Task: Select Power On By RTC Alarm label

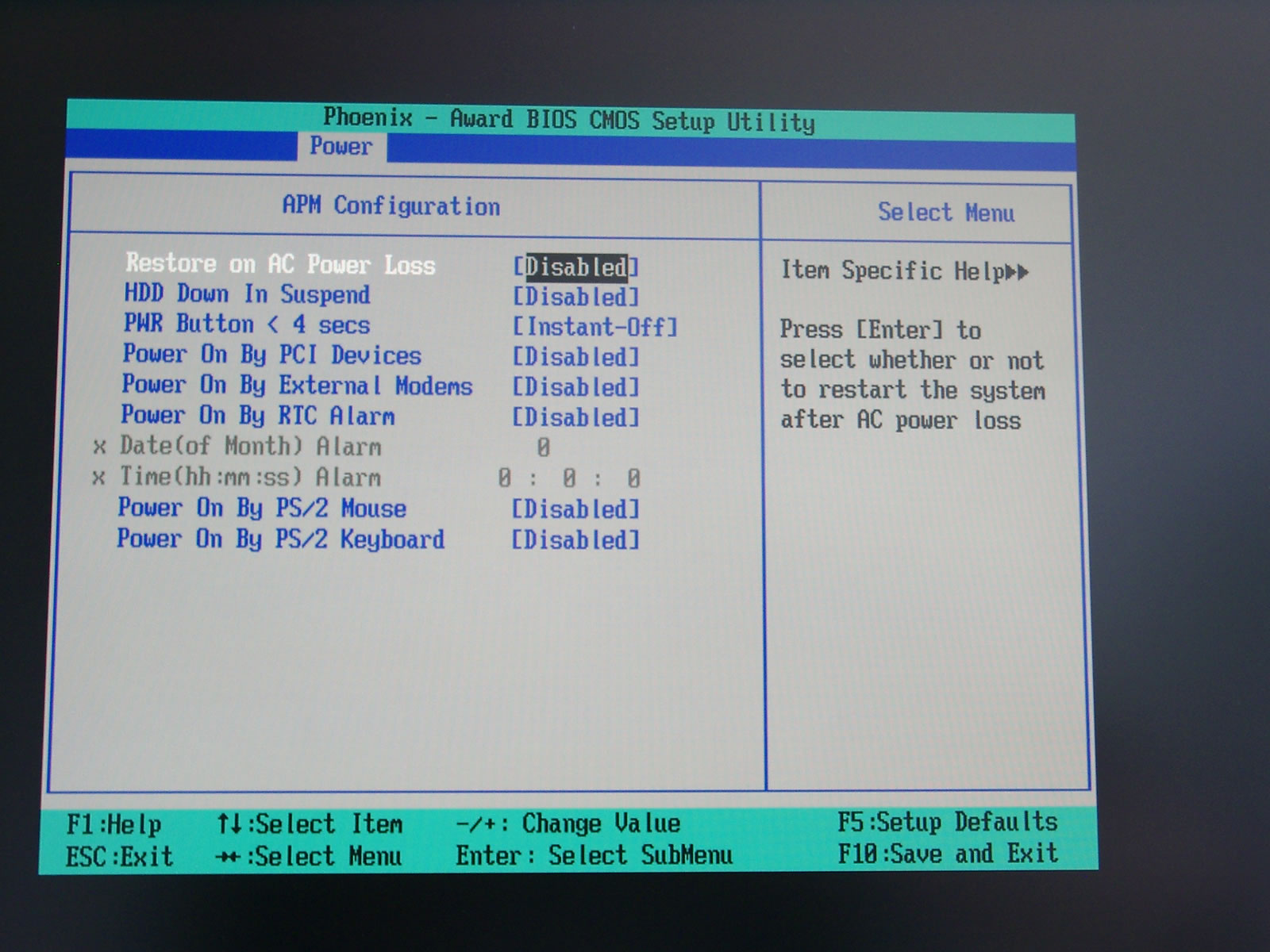Action: (258, 416)
